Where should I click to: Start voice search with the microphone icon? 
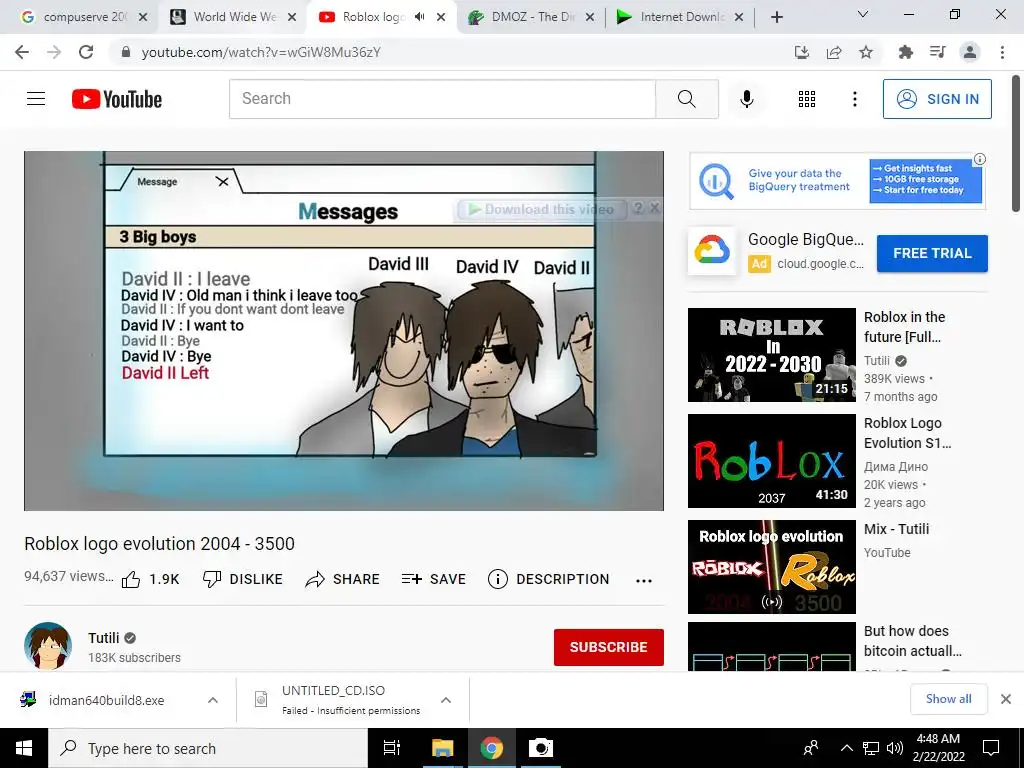coord(746,99)
